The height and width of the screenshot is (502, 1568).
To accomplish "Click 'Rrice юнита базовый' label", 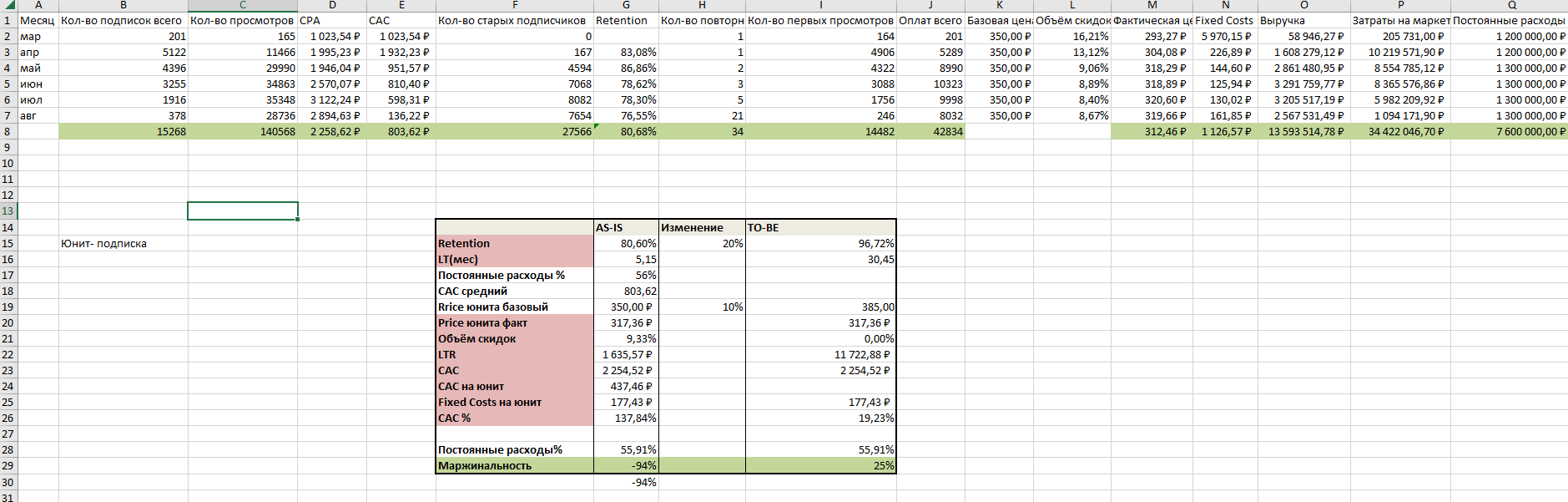I will [515, 307].
